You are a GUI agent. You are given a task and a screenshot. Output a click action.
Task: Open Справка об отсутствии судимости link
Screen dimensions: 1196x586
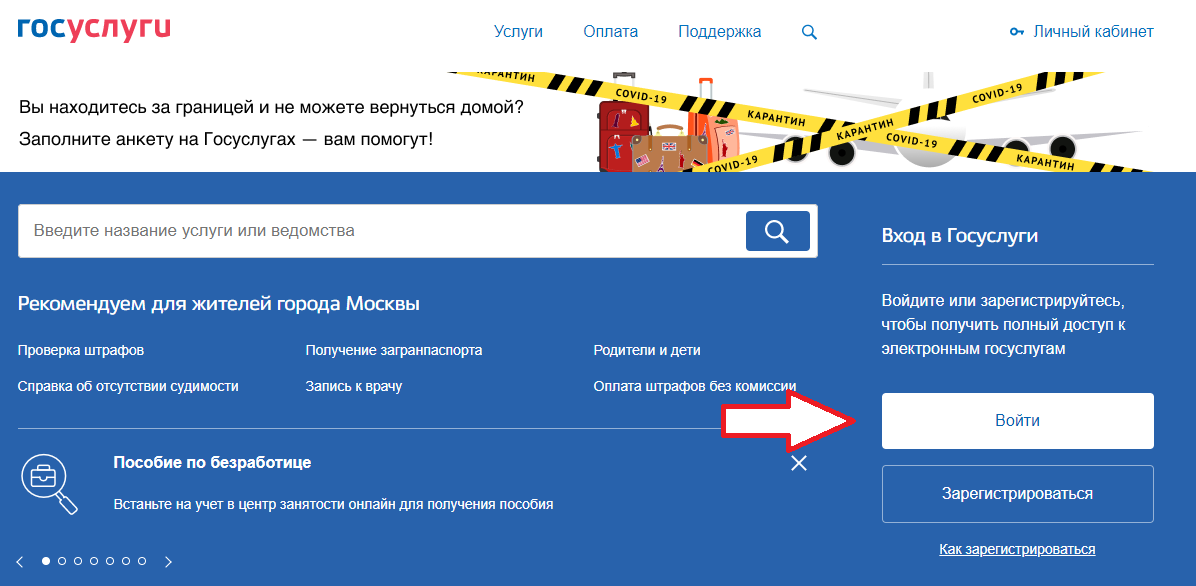coord(128,386)
